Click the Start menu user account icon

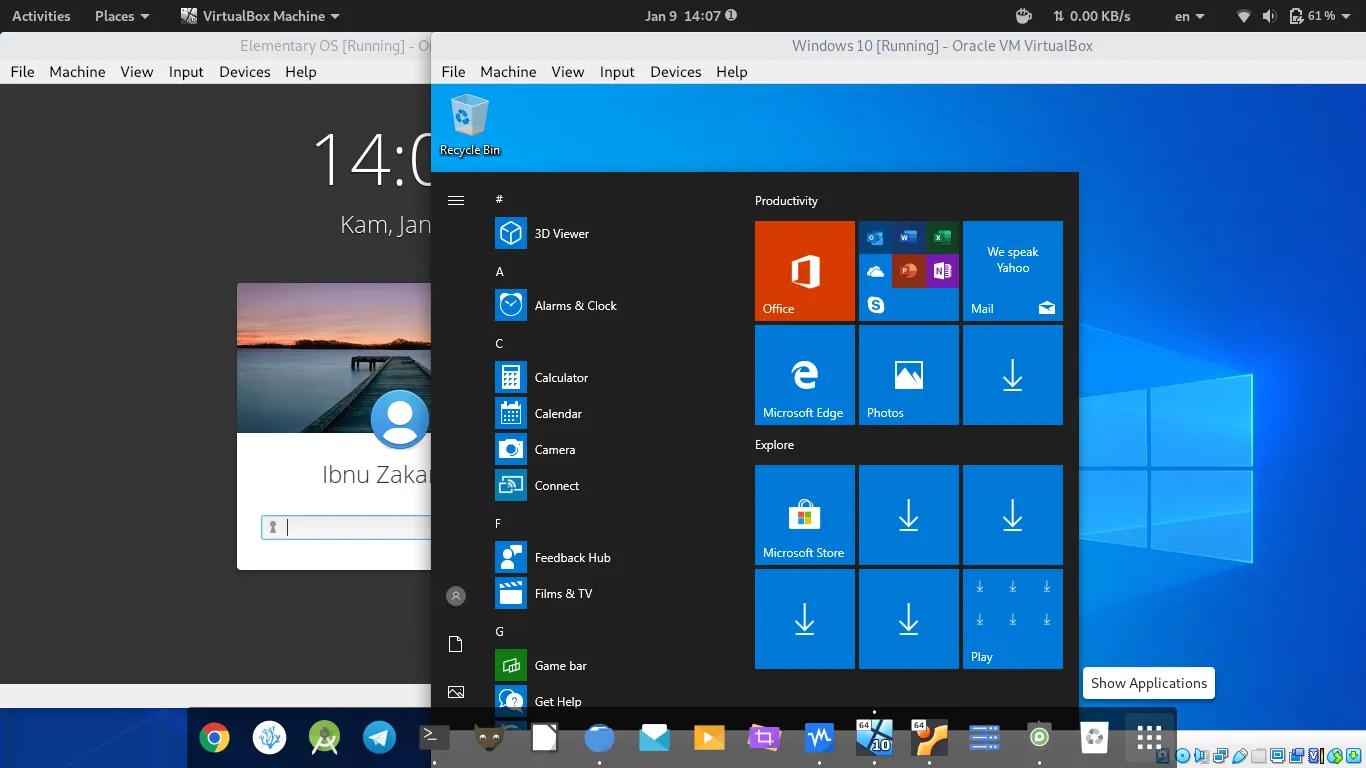456,596
